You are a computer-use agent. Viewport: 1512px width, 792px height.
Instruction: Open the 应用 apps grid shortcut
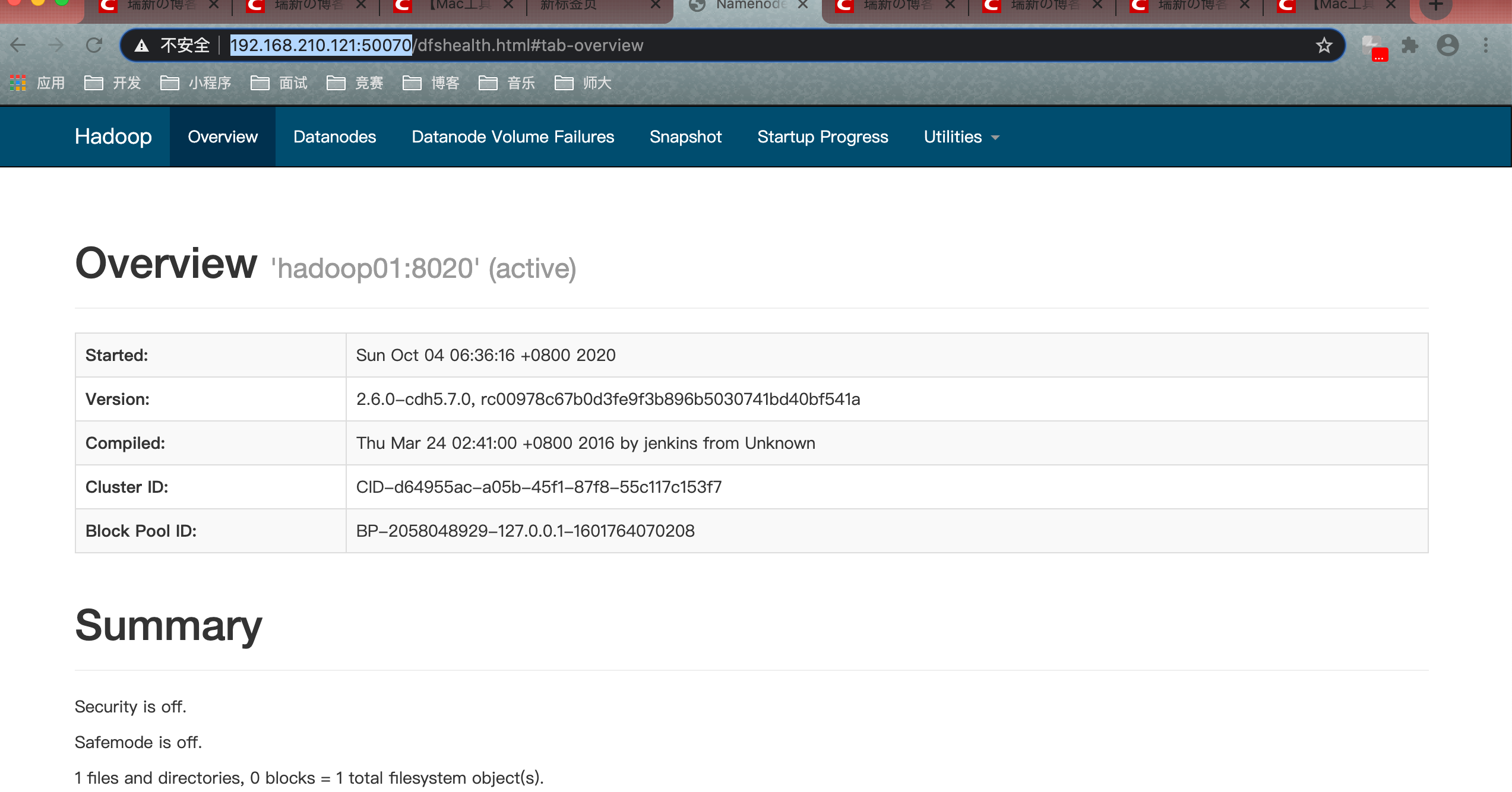click(x=37, y=83)
